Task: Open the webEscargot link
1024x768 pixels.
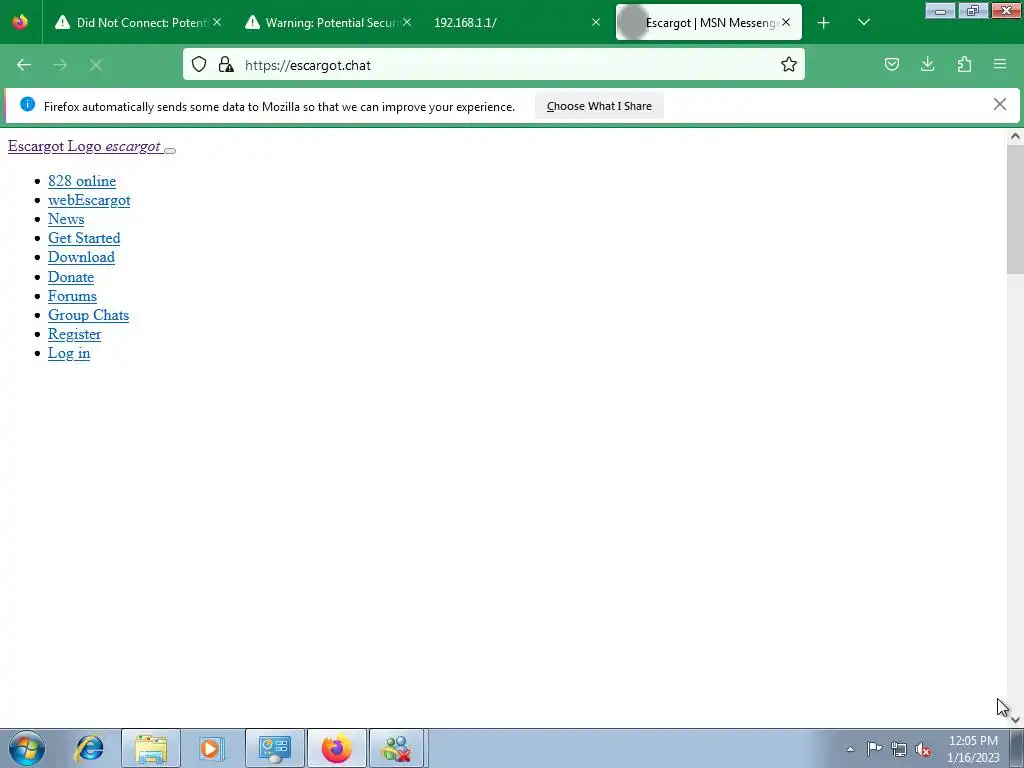Action: pyautogui.click(x=89, y=200)
